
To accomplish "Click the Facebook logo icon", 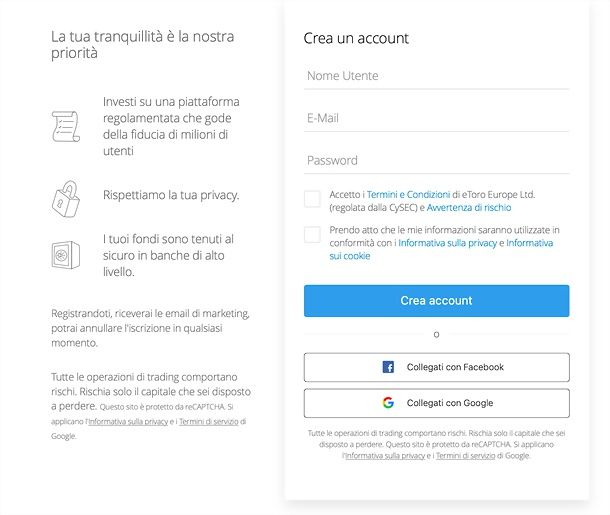I will [388, 367].
